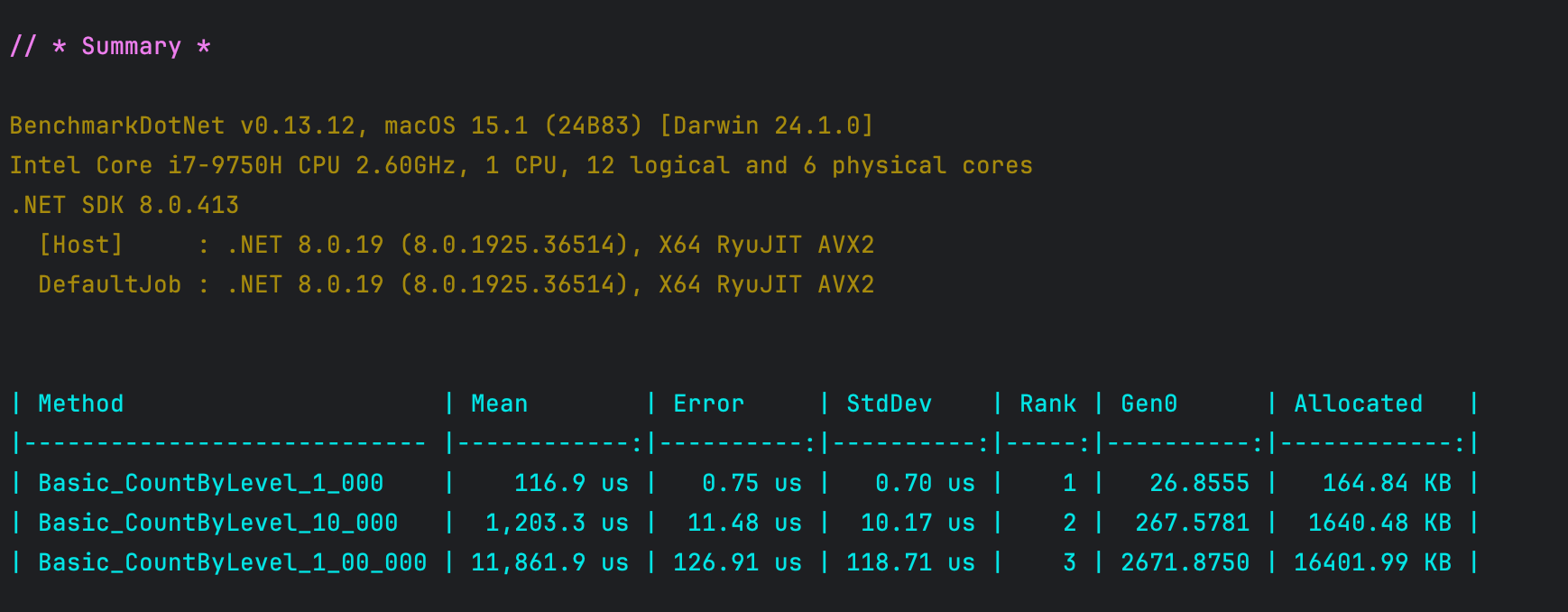Click the 116.9 us mean value
Image resolution: width=1568 pixels, height=612 pixels.
point(571,483)
